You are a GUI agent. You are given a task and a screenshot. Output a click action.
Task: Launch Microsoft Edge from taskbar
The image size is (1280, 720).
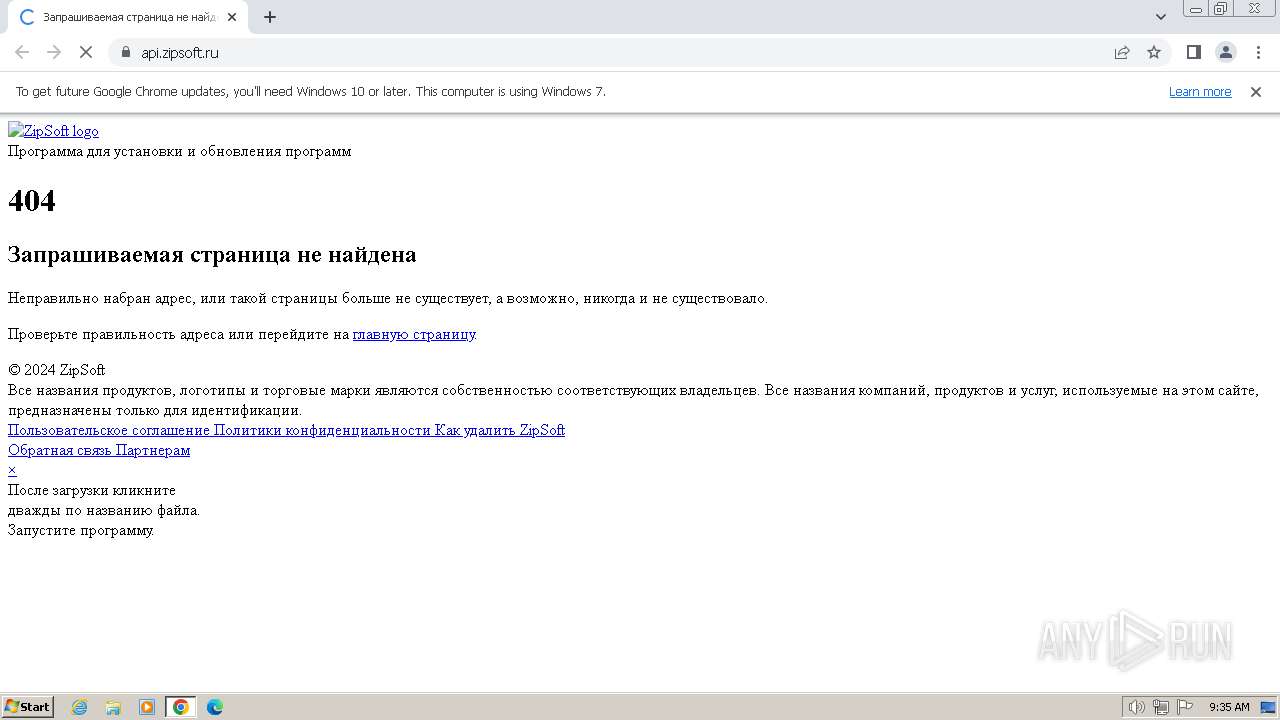(x=215, y=707)
